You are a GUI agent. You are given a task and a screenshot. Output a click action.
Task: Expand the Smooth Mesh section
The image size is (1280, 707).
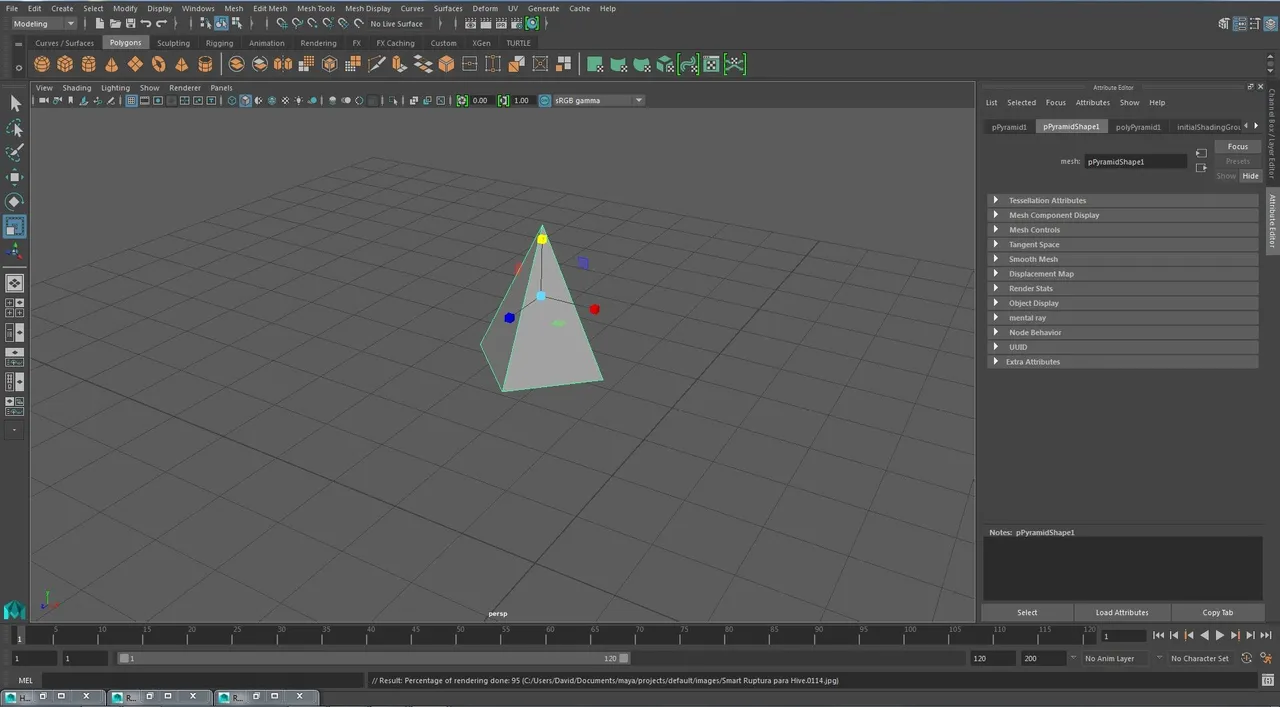coord(1121,259)
